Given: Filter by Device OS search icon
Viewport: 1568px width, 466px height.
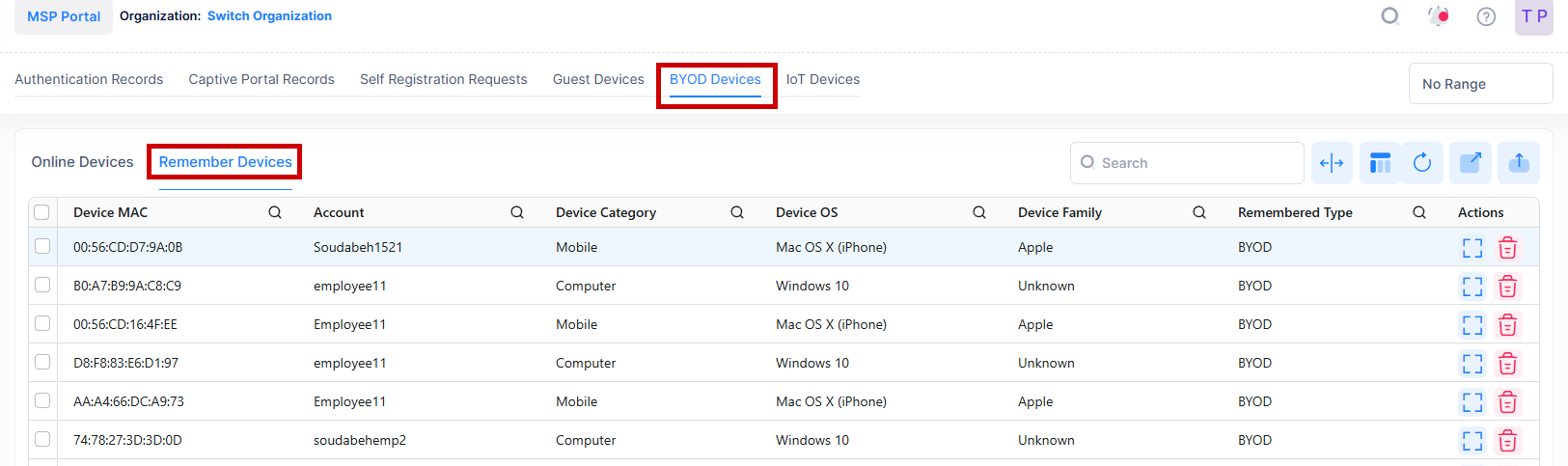Looking at the screenshot, I should [x=979, y=212].
